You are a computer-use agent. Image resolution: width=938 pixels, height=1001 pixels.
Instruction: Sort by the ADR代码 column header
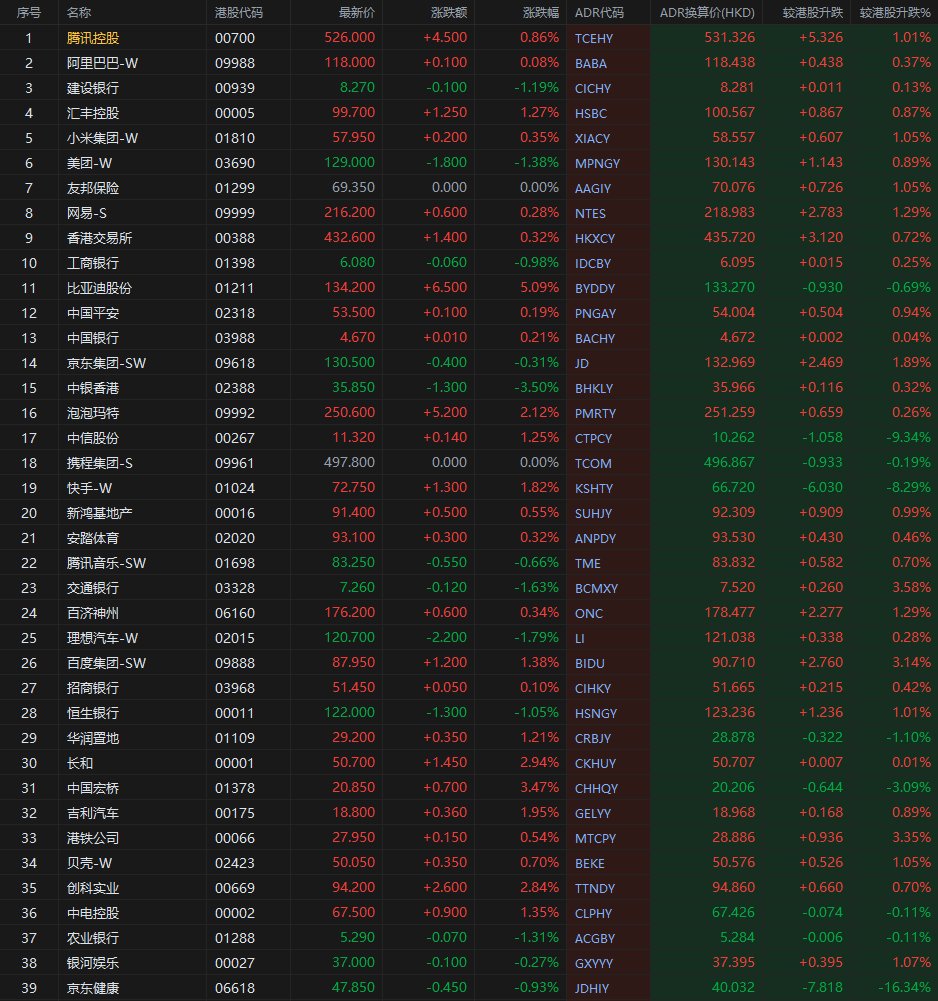[599, 13]
